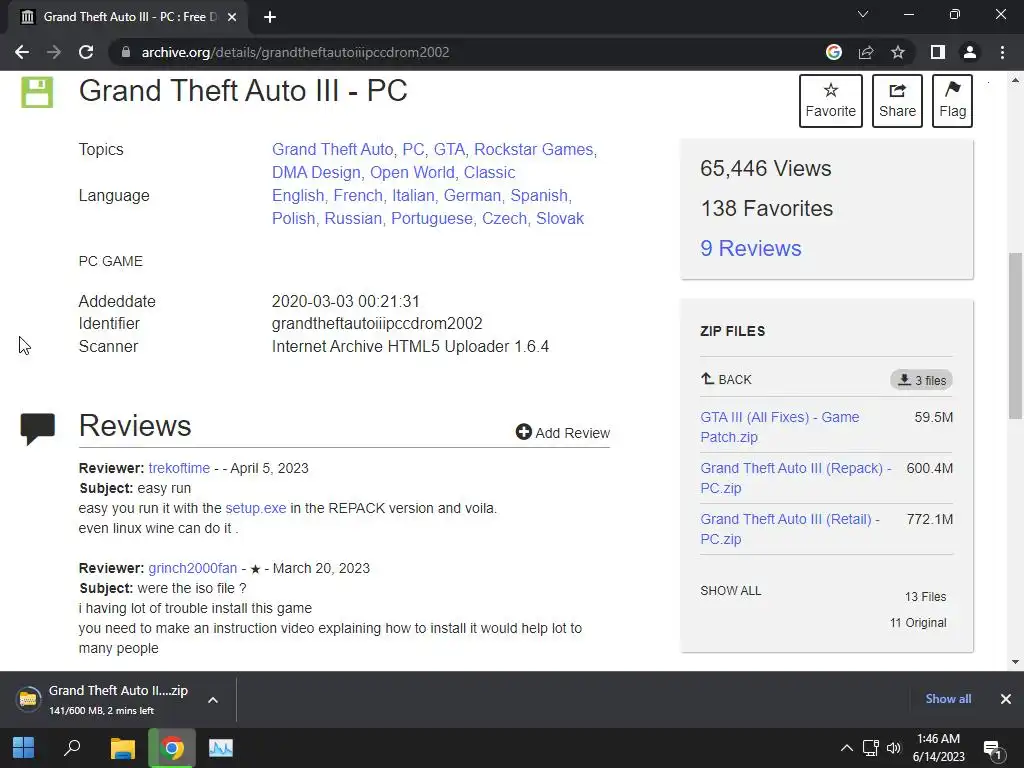The width and height of the screenshot is (1024, 768).
Task: Download Grand Theft Auto III (Repack) PC.zip
Action: [795, 478]
